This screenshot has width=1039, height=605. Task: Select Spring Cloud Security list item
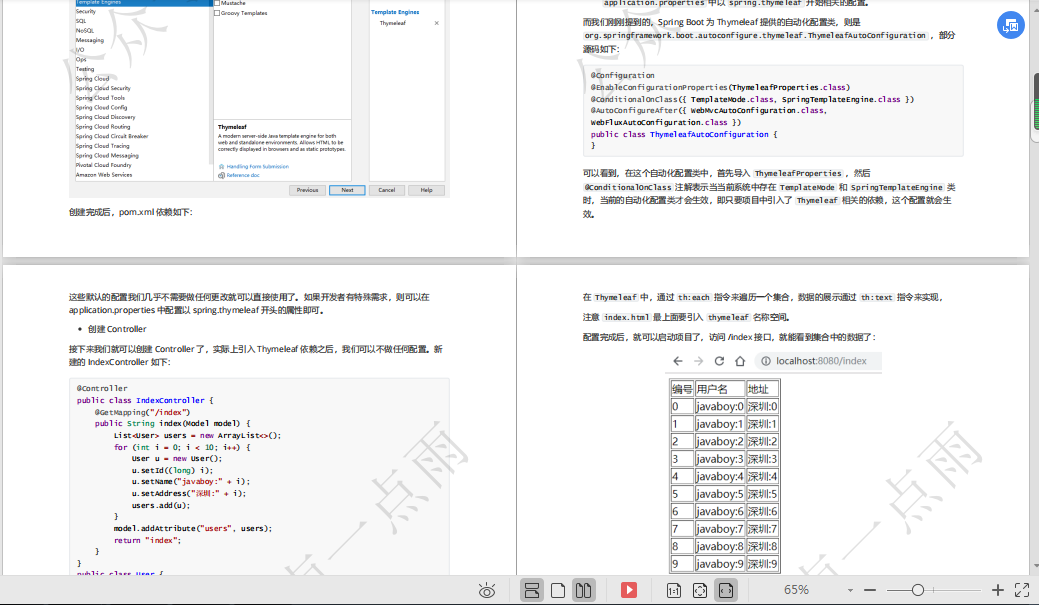point(103,88)
